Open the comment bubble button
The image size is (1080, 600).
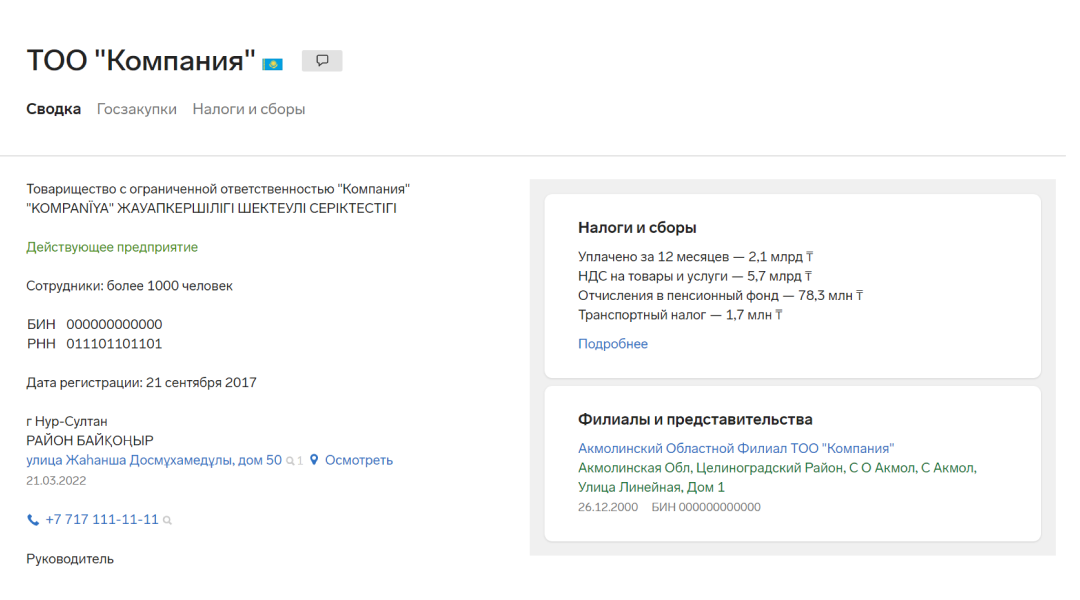[x=322, y=61]
